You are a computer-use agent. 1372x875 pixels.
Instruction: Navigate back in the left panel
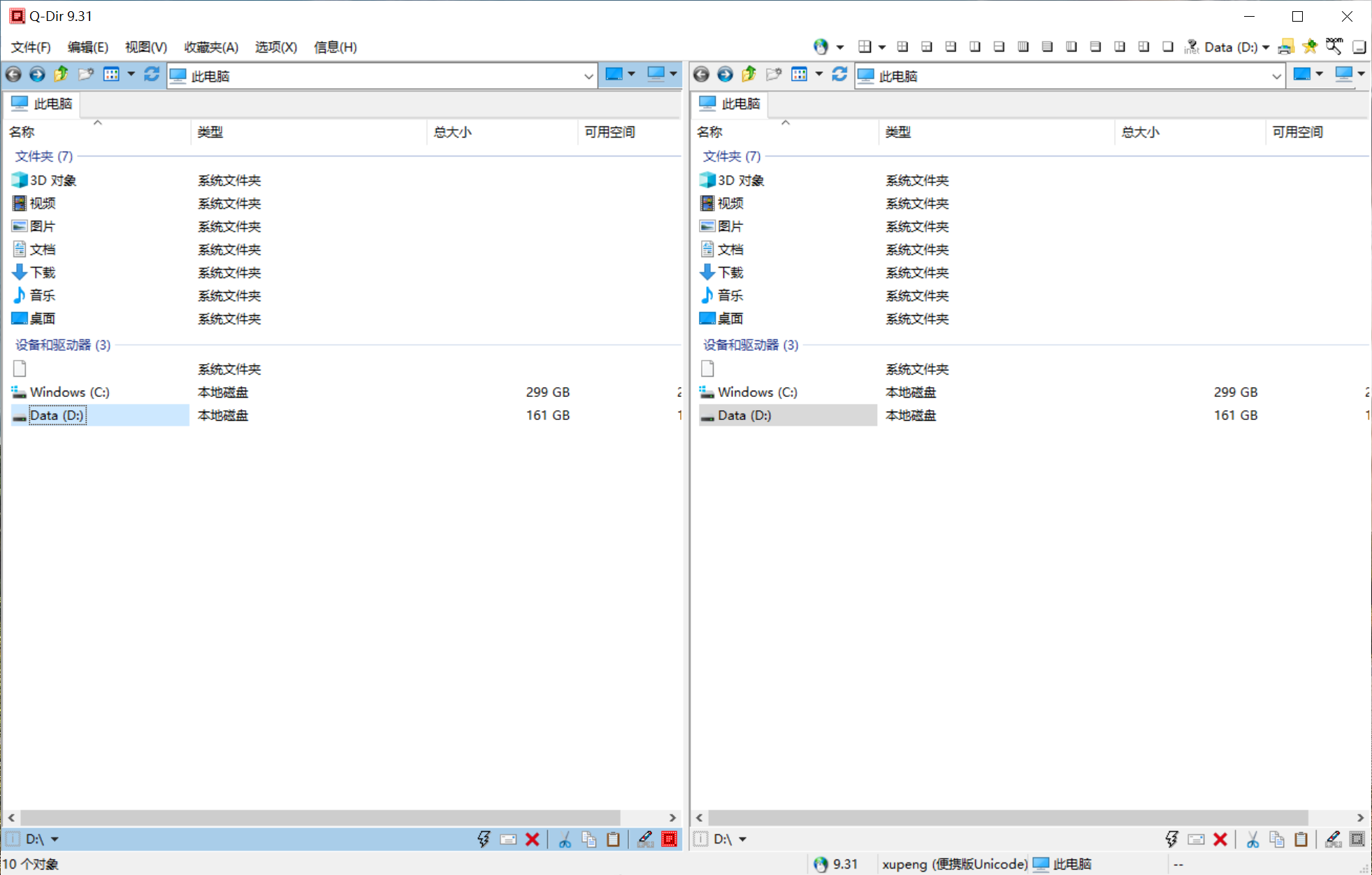coord(13,74)
